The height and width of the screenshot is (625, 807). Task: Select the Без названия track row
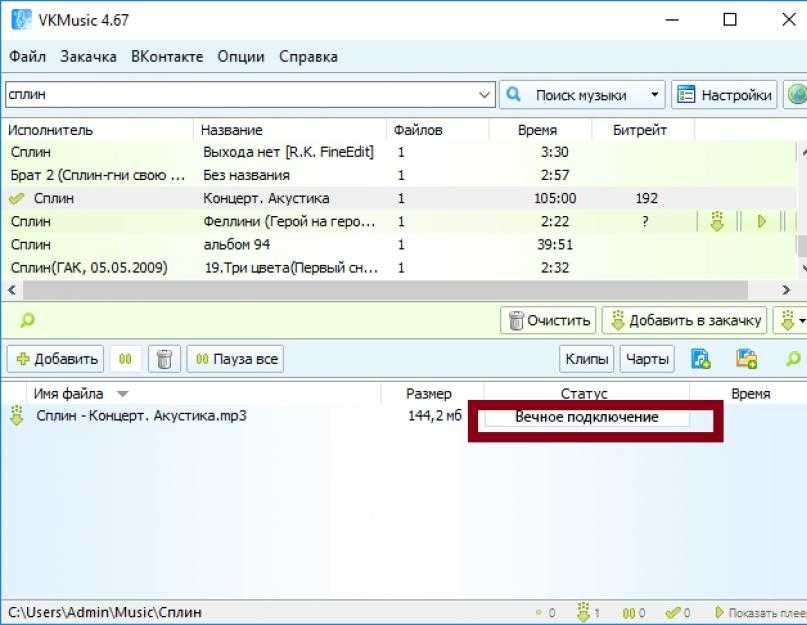(399, 175)
